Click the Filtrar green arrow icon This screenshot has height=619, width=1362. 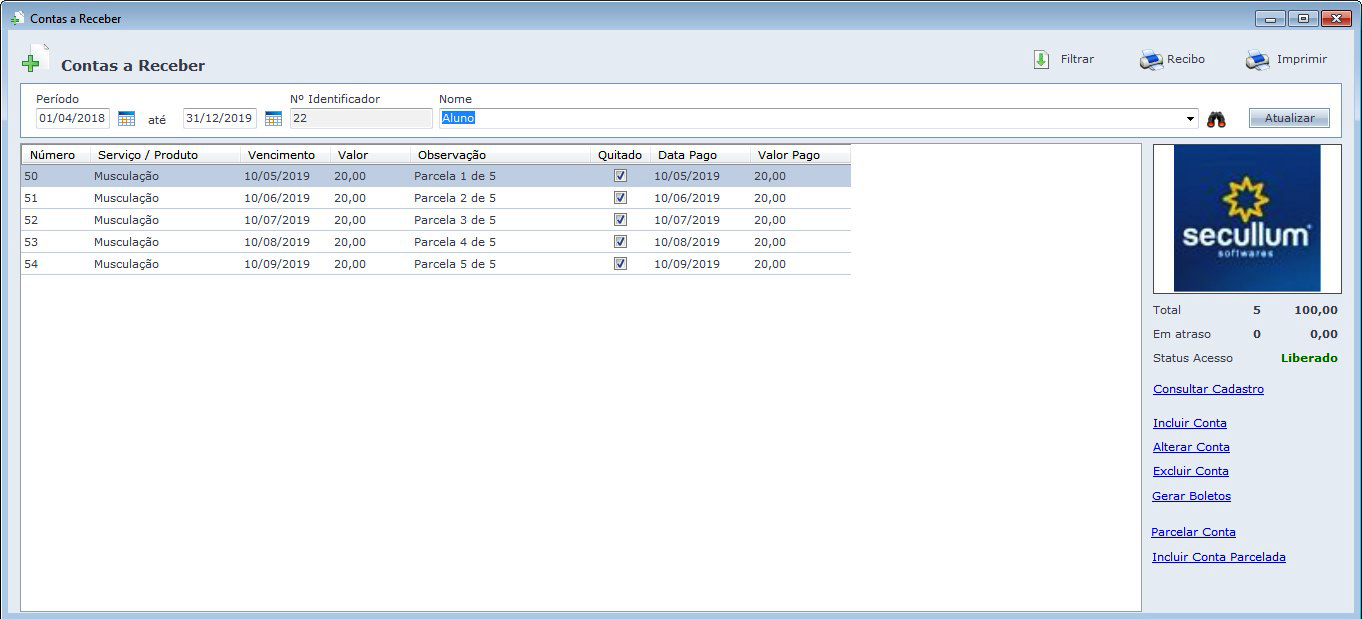[x=1041, y=60]
